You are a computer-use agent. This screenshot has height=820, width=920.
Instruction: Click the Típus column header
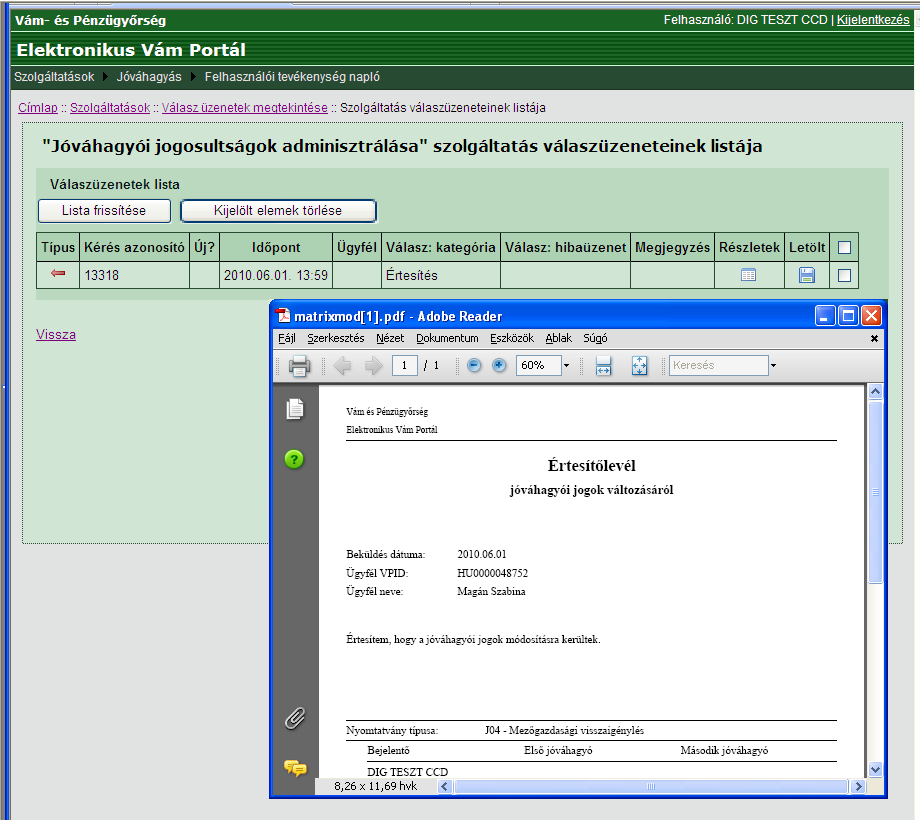(x=58, y=248)
